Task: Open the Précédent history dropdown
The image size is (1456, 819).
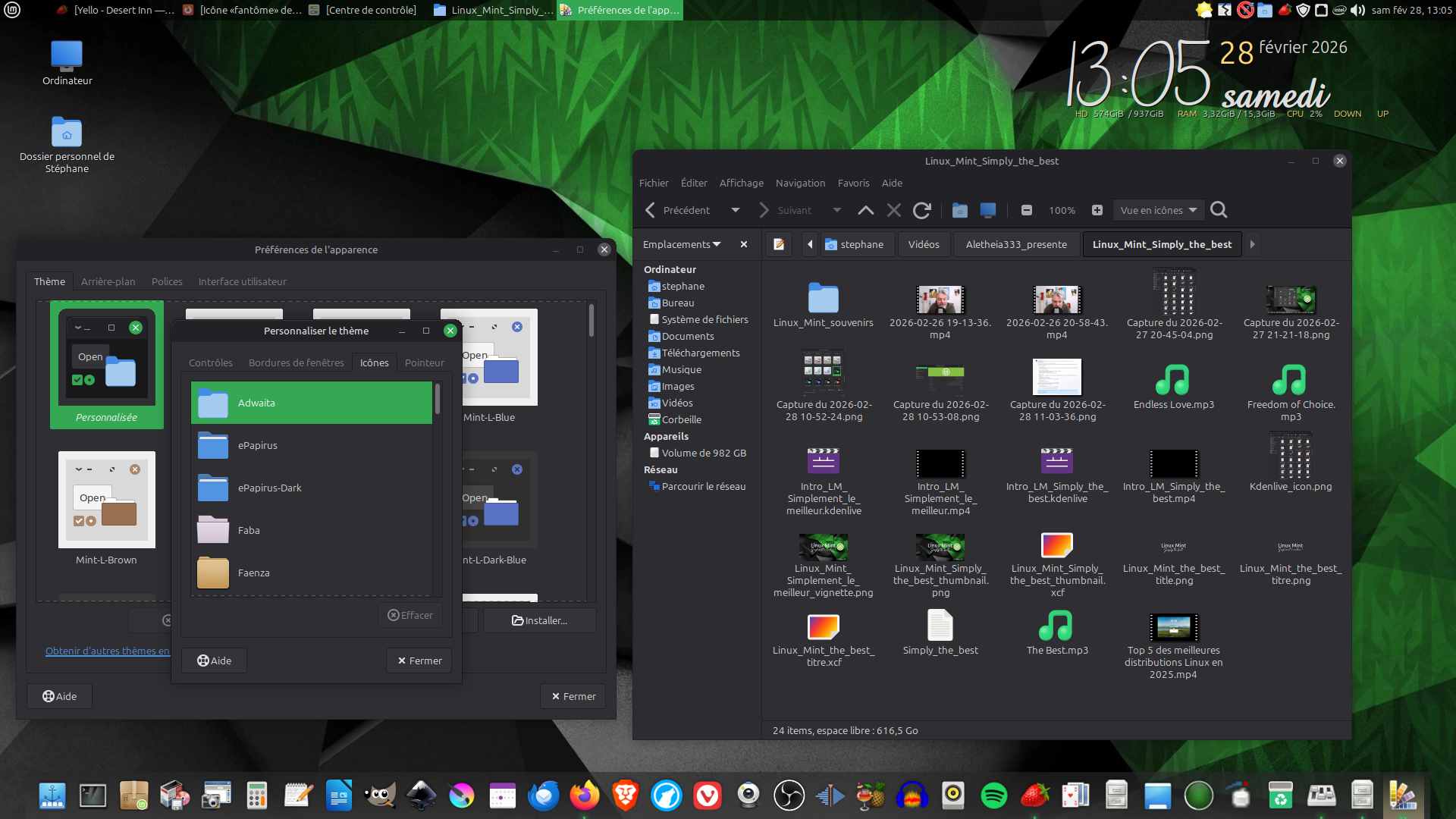Action: [735, 210]
